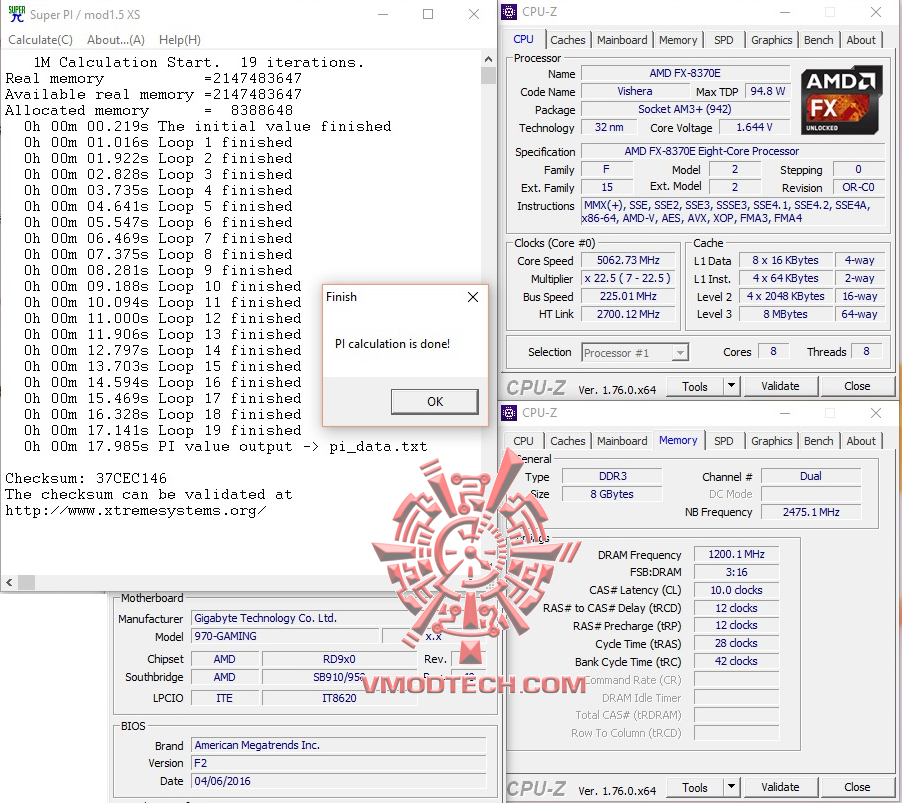Select SPD tab in lower CPU-Z window
Viewport: 902px width, 803px height.
pos(723,441)
